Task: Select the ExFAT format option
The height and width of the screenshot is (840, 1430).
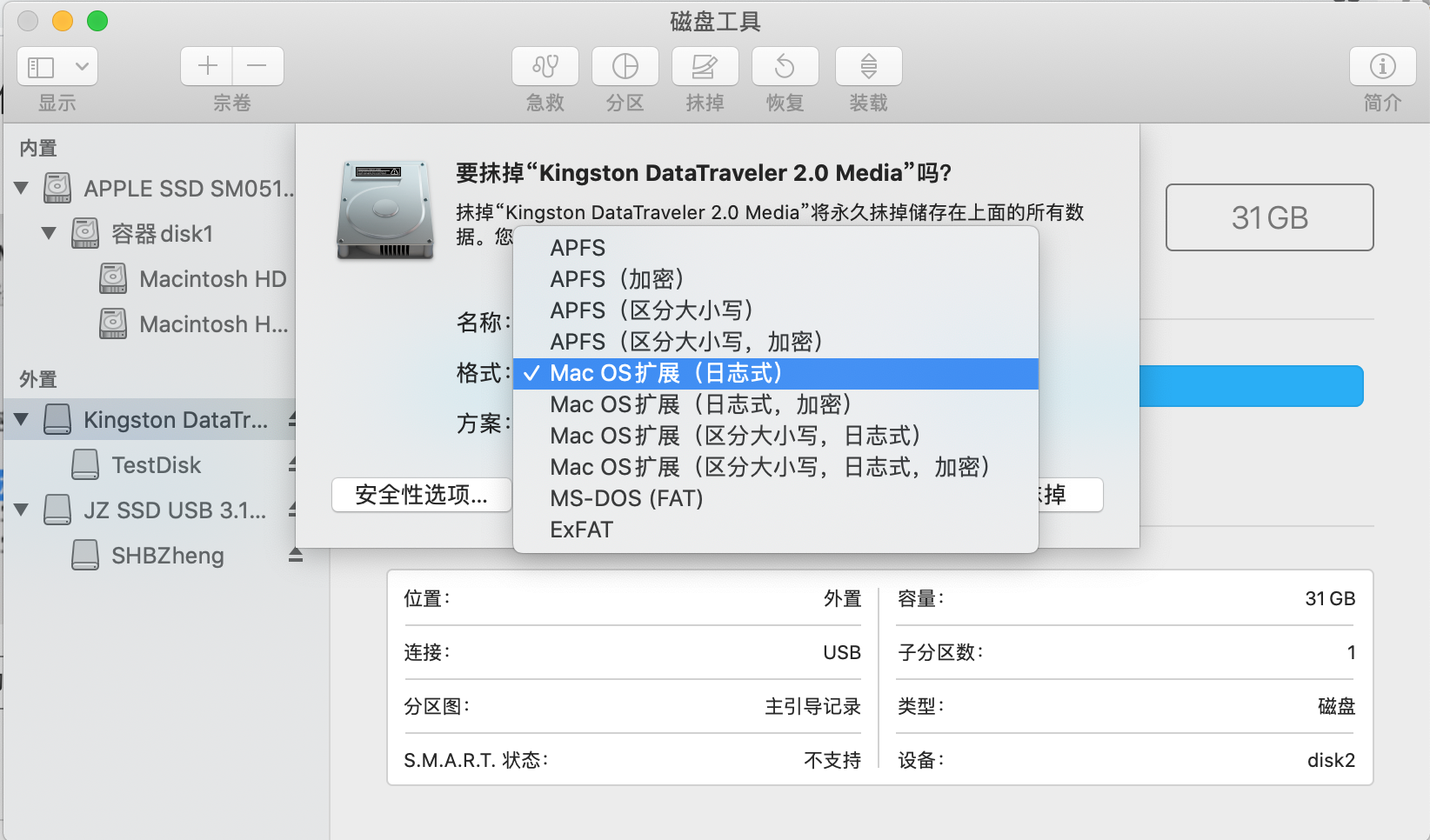Action: tap(581, 530)
